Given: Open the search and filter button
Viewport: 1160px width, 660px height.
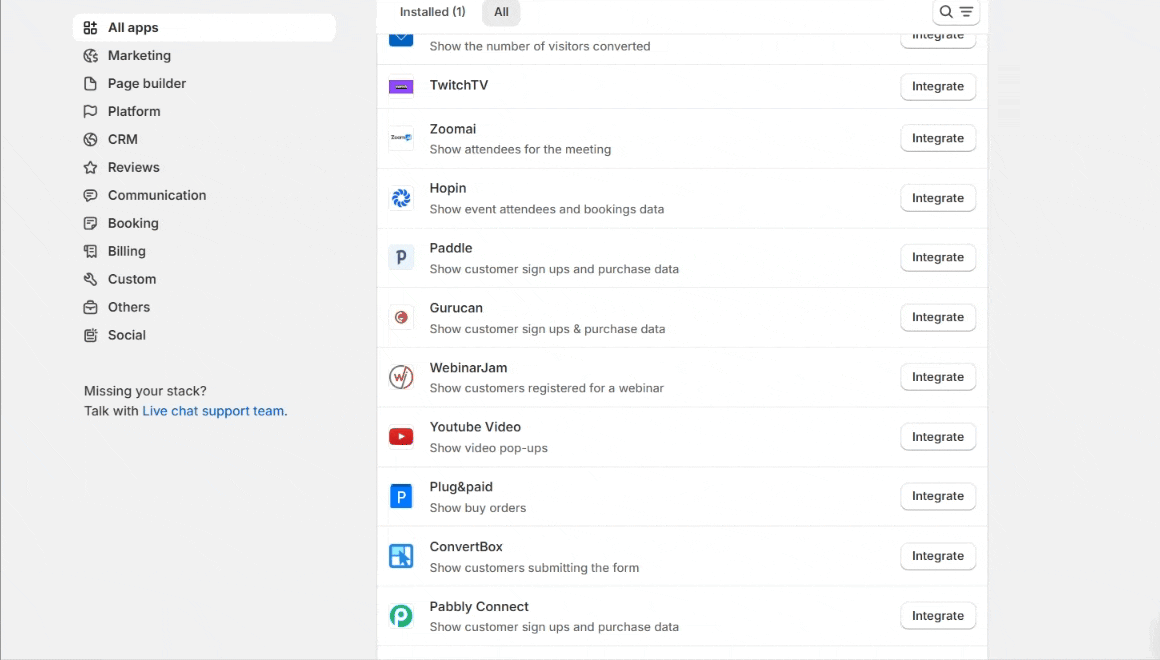Looking at the screenshot, I should click(956, 12).
